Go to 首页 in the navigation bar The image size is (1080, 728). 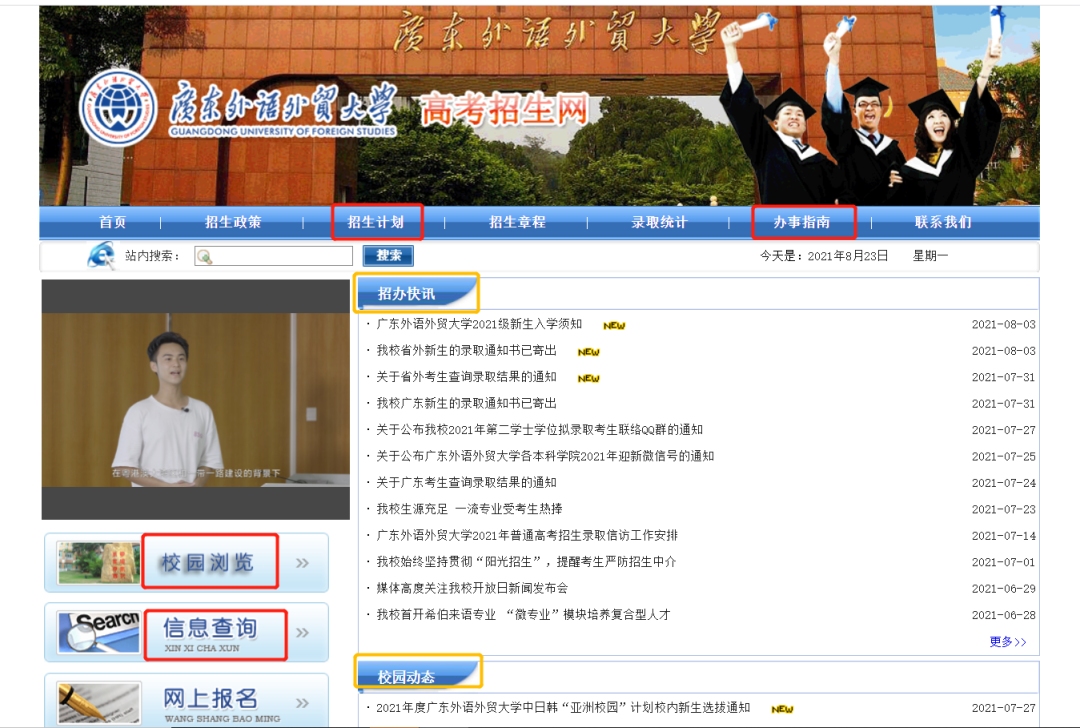tap(112, 222)
